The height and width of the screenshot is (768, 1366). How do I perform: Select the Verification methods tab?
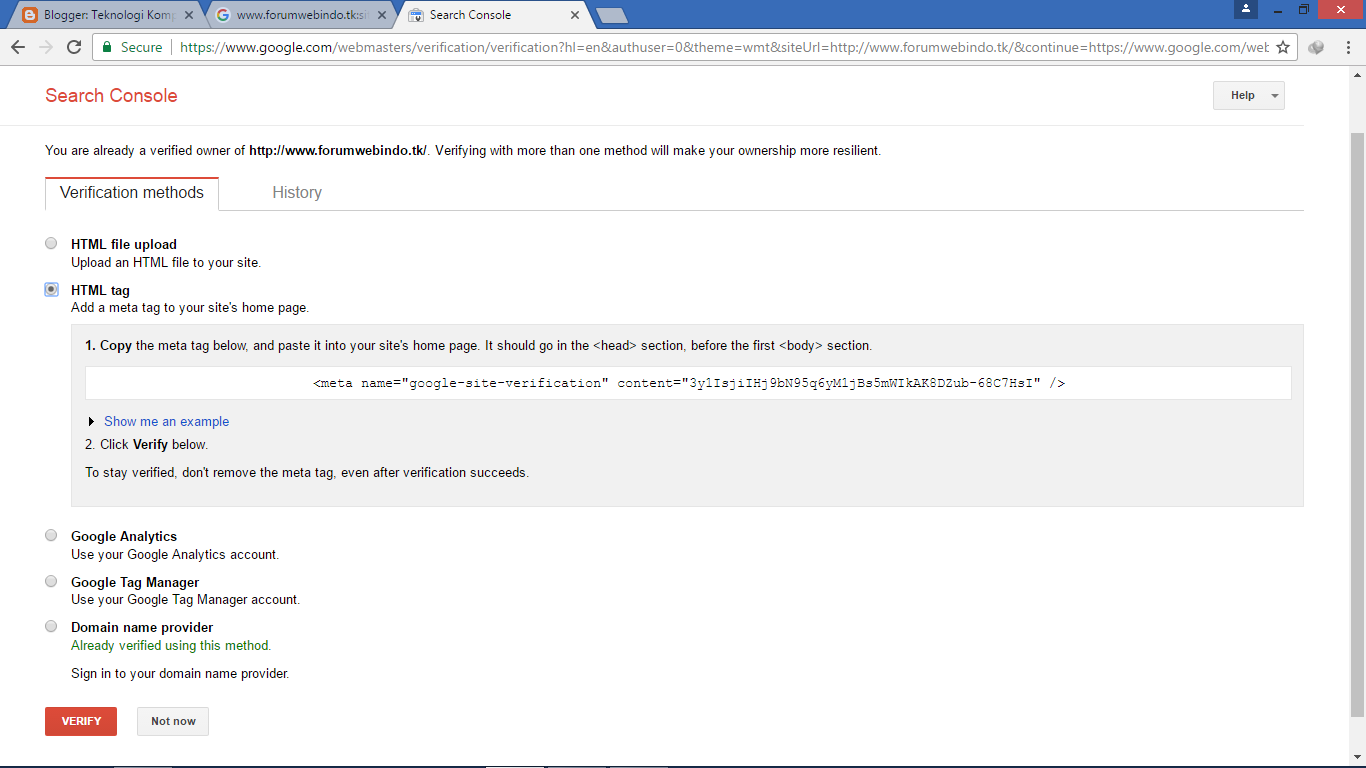132,193
